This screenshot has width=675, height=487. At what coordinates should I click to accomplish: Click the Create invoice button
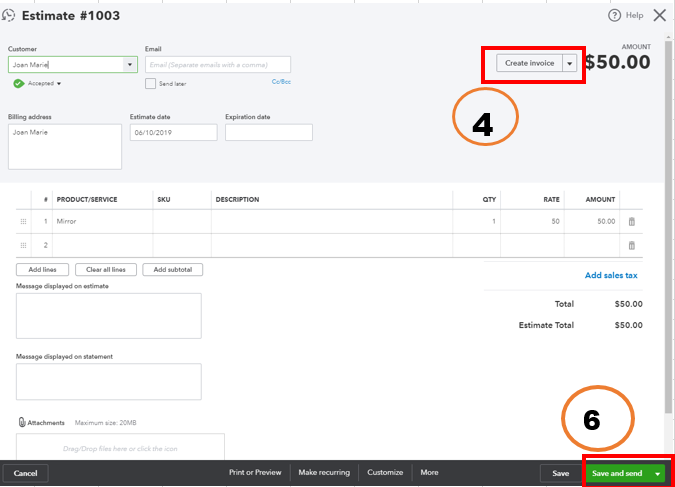pos(529,63)
